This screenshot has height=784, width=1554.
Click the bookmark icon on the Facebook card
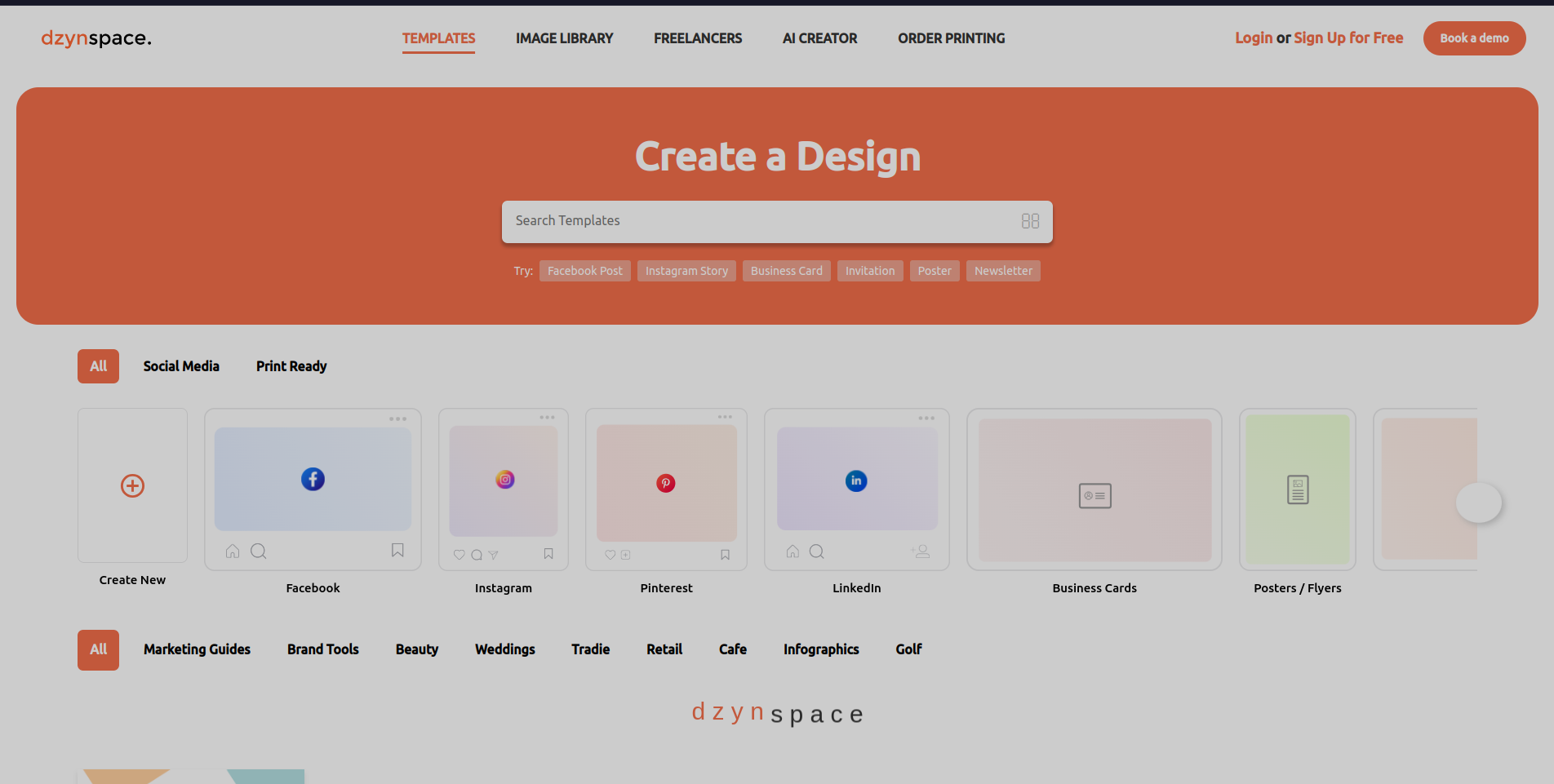point(397,551)
